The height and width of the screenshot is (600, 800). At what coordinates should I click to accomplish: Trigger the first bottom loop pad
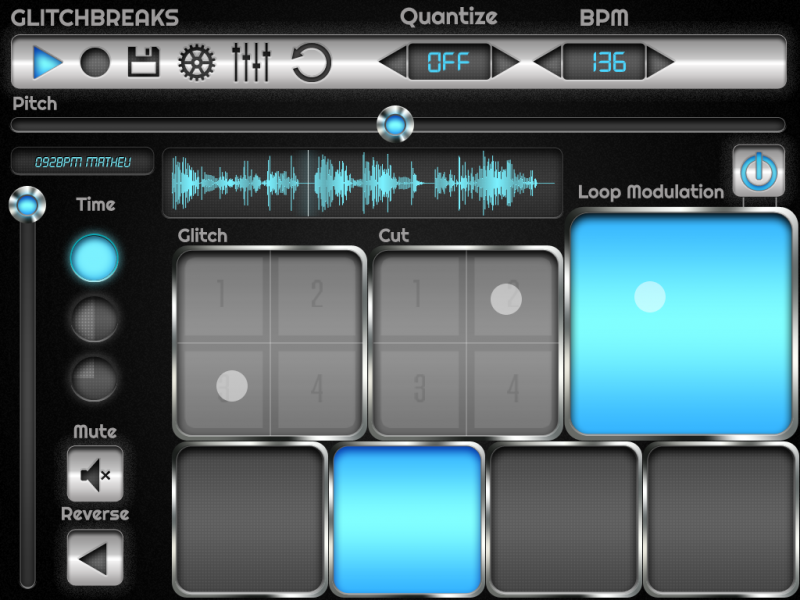coord(250,519)
